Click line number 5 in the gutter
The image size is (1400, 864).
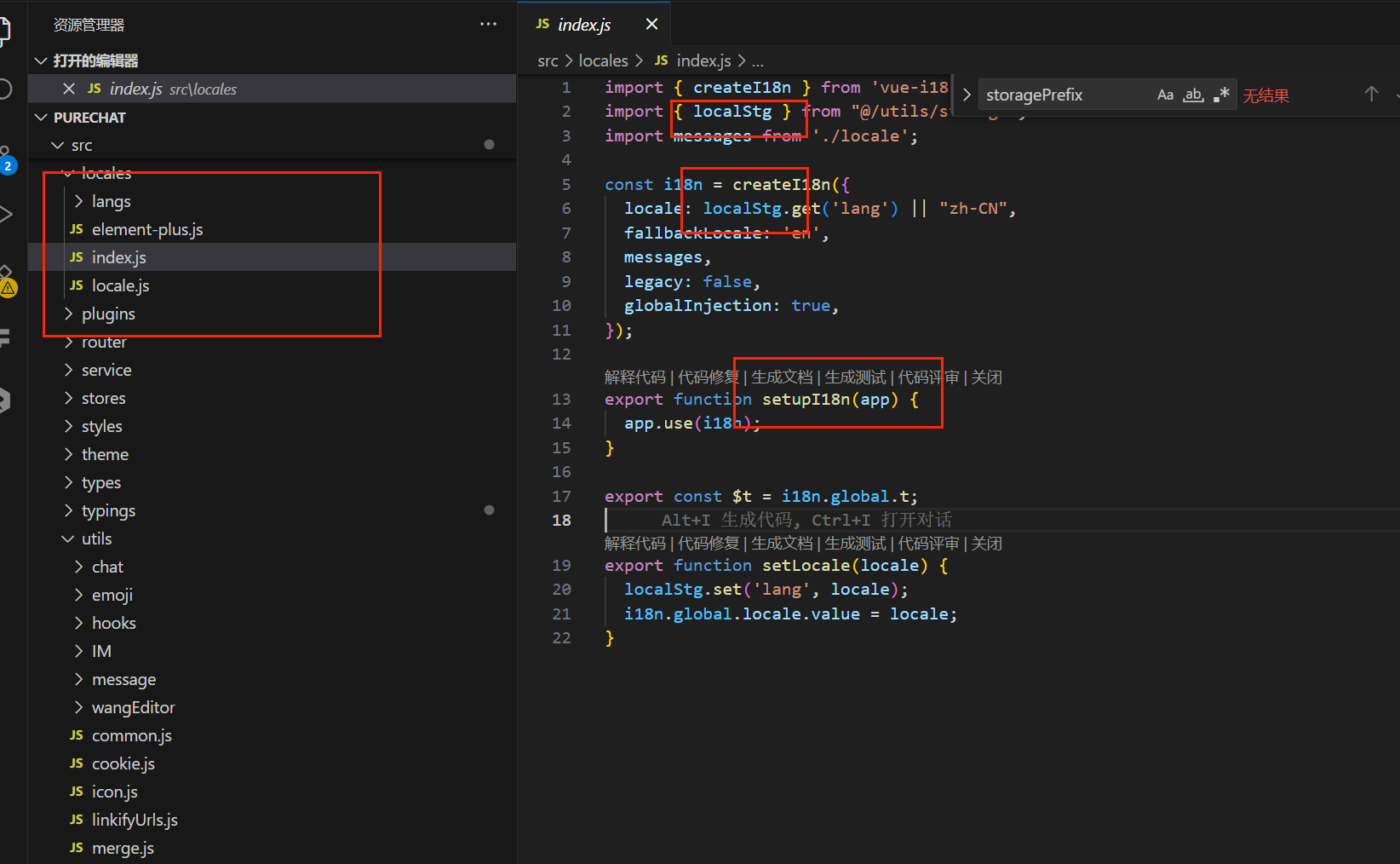tap(566, 184)
